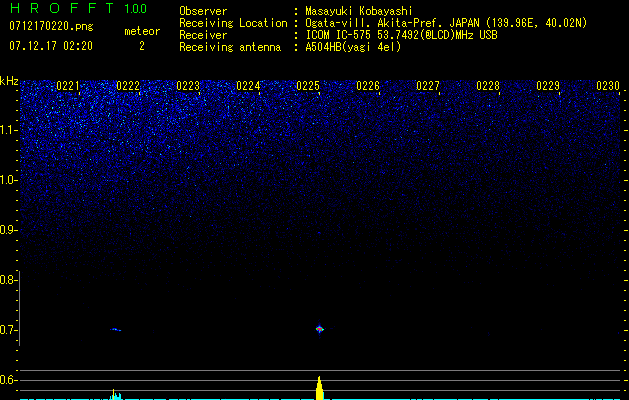Select the ICOM IC-575 receiver frequency text
629x400 pixels.
click(401, 35)
